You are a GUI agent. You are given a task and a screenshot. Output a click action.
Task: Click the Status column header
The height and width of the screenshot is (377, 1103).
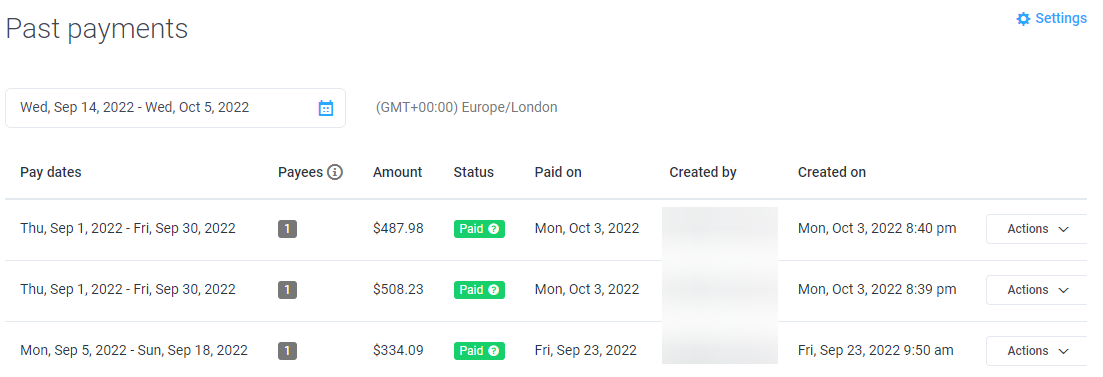pos(473,172)
